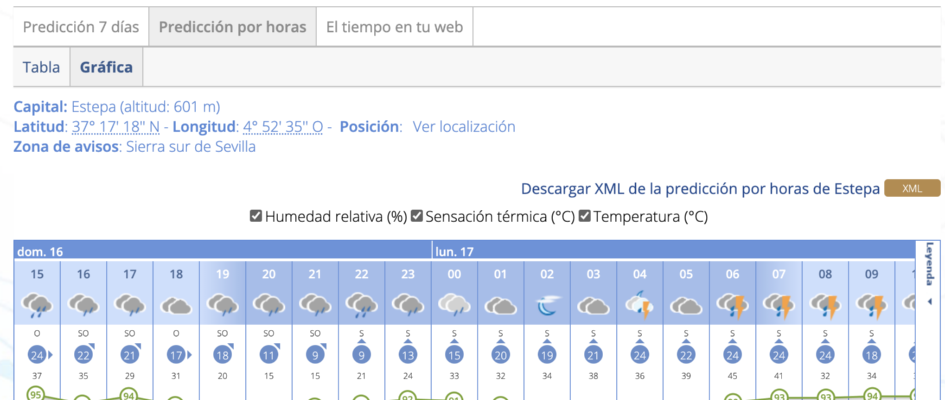
Task: Click the light rain icon at hour 00
Action: coord(454,305)
